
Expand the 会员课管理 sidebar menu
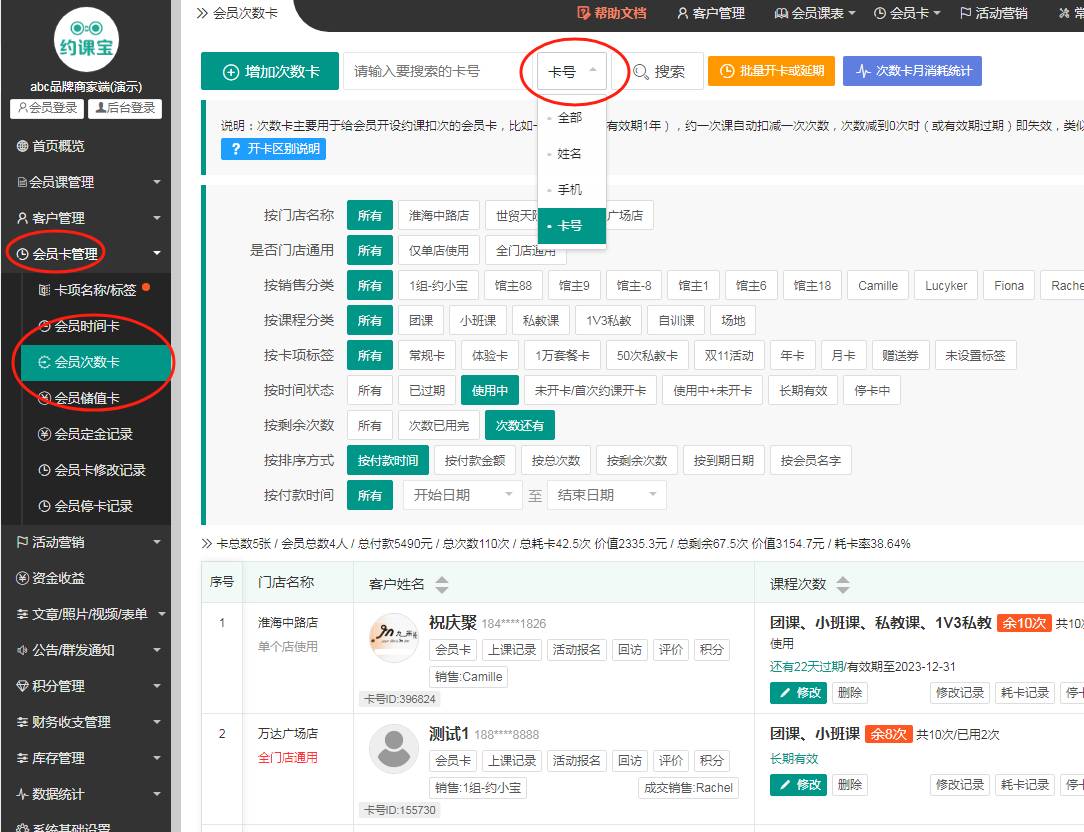coord(86,182)
